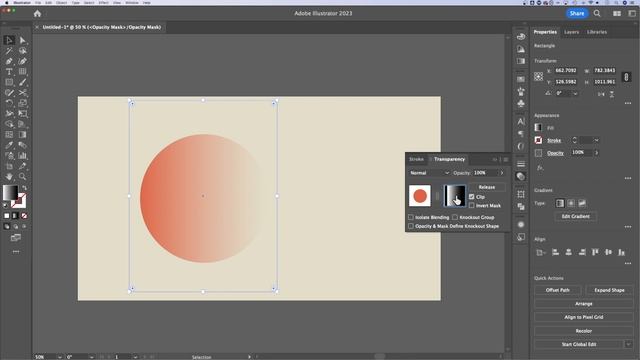Image resolution: width=640 pixels, height=360 pixels.
Task: Select the Direct Selection tool
Action: pyautogui.click(x=22, y=40)
